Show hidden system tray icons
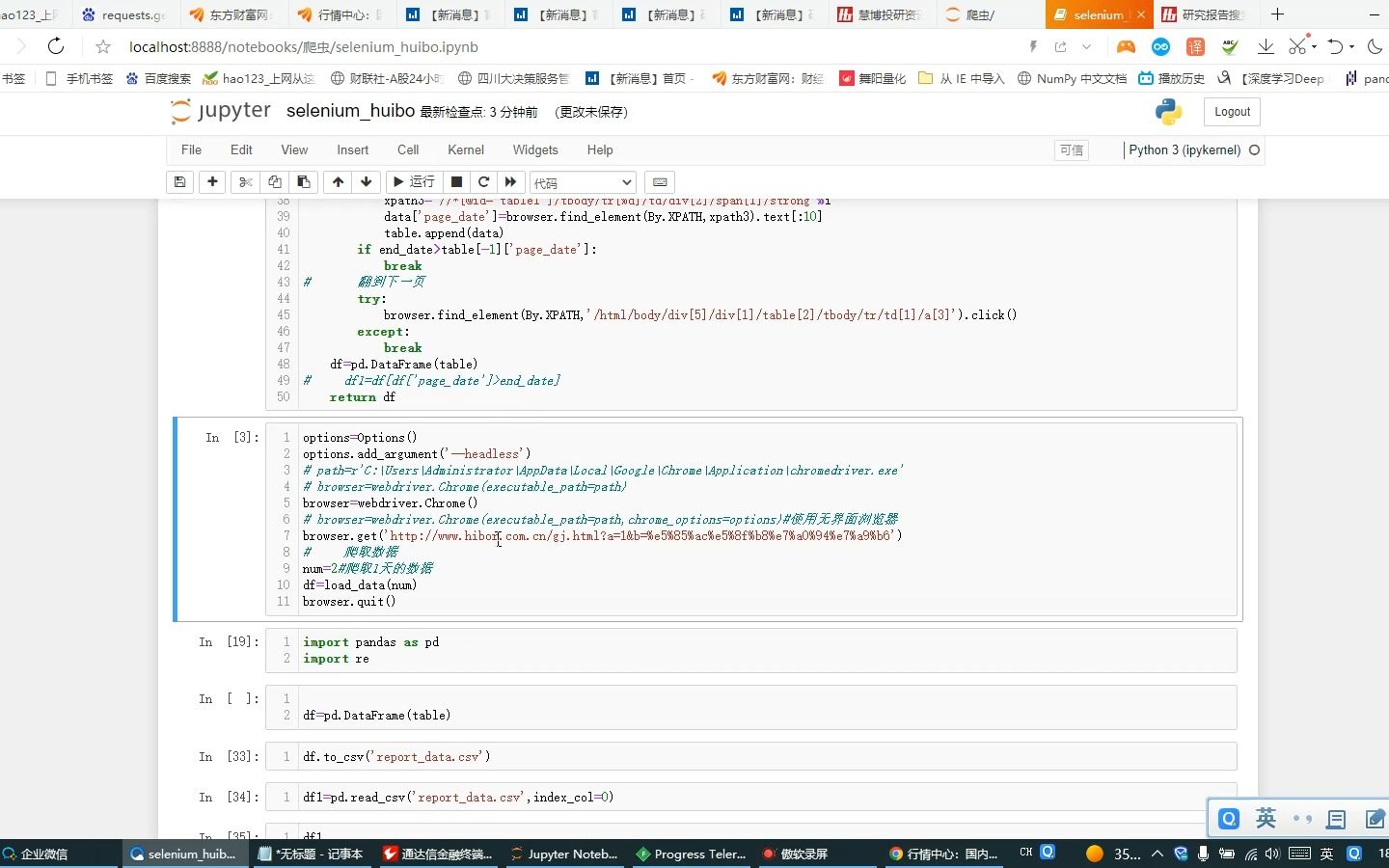The height and width of the screenshot is (868, 1389). [1157, 854]
